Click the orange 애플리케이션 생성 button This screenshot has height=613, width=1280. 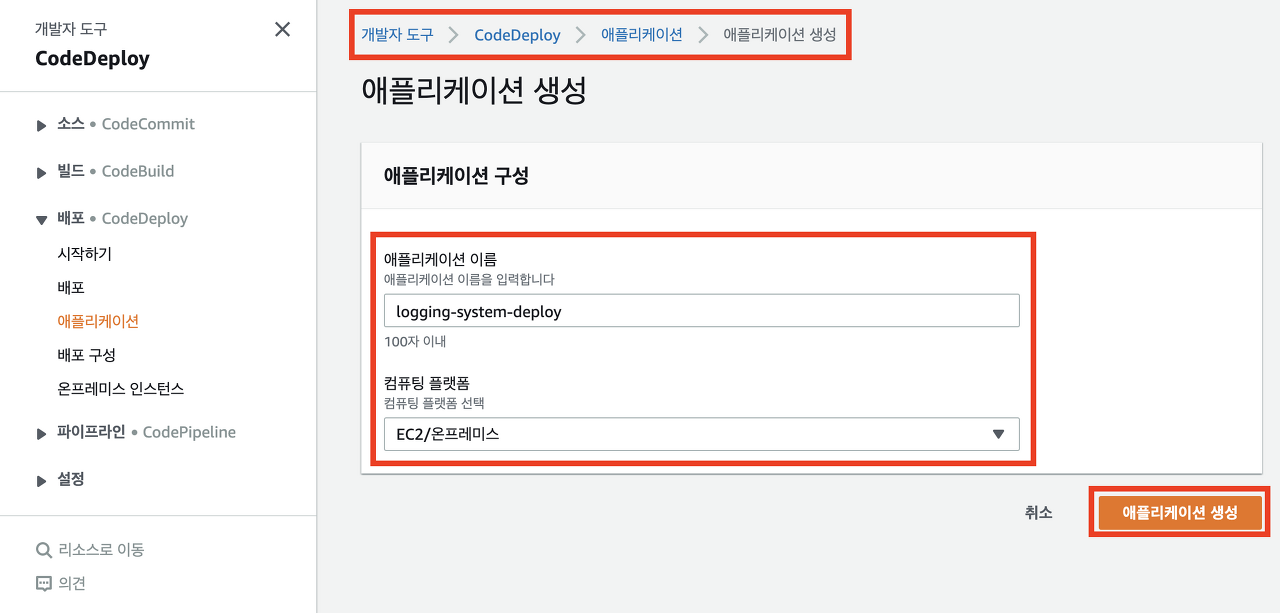pos(1180,511)
